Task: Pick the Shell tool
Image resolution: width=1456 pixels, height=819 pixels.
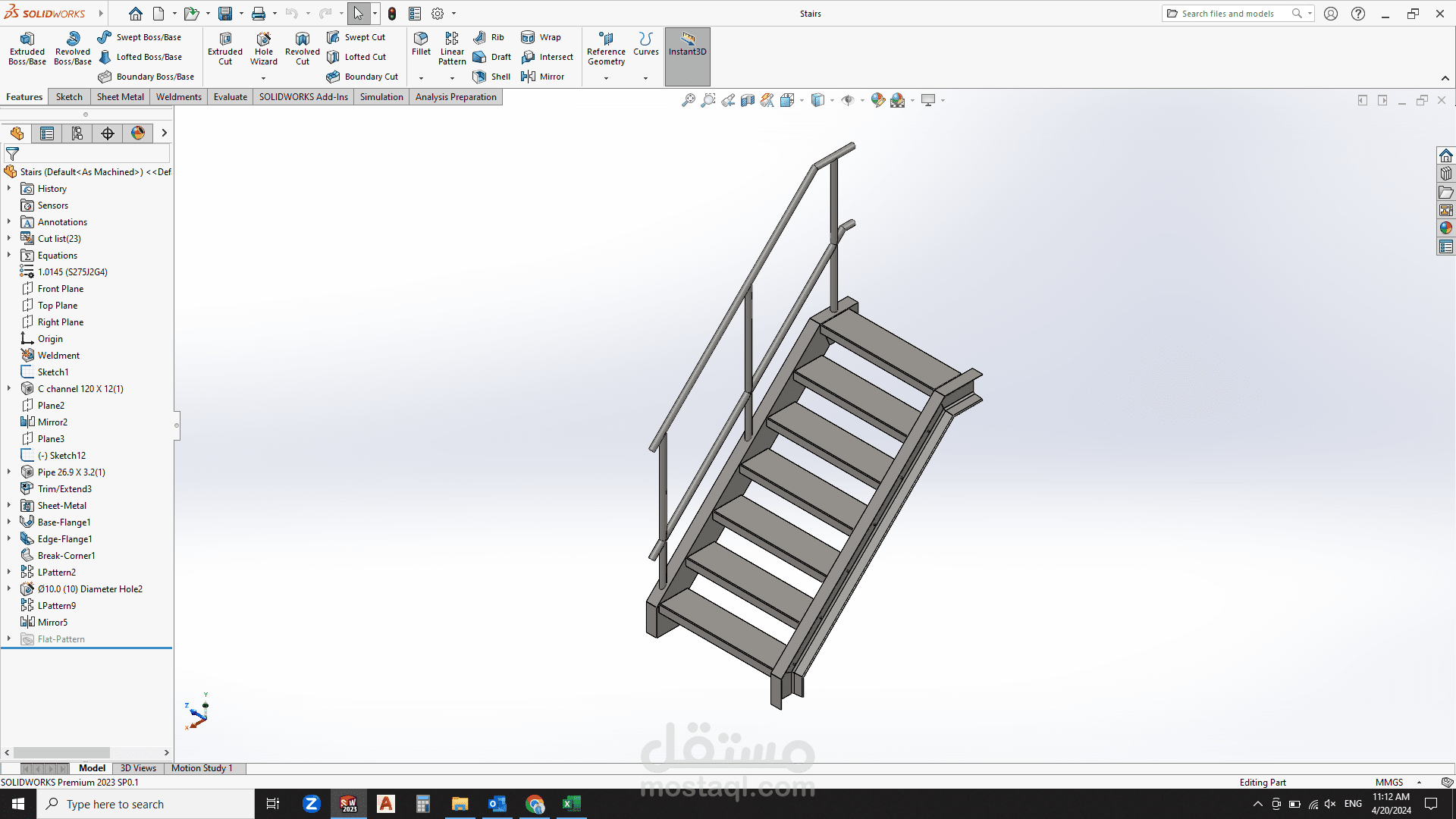Action: pyautogui.click(x=491, y=77)
